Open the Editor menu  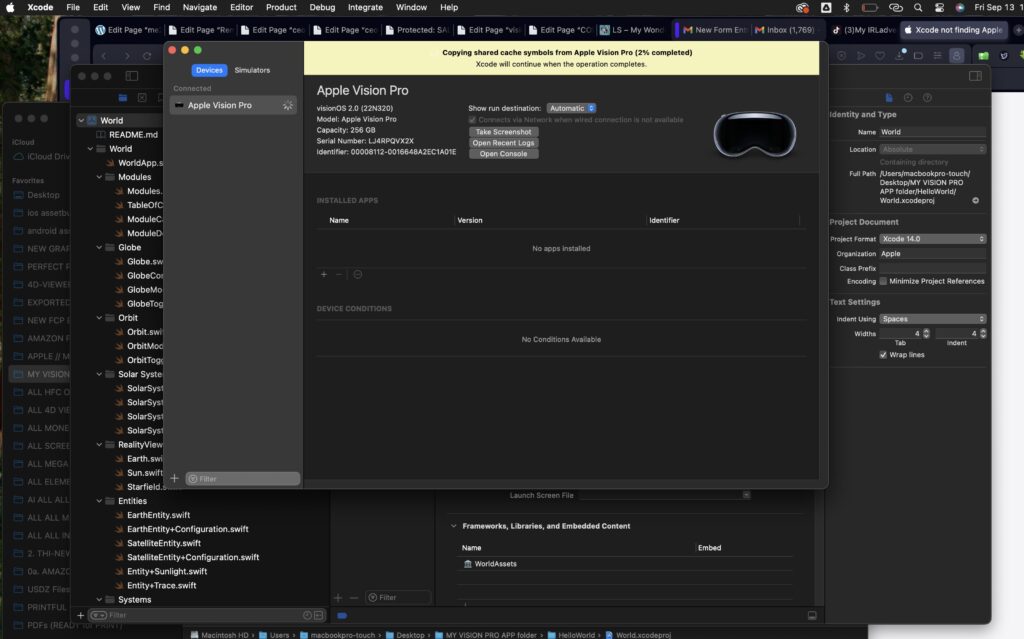pos(241,7)
